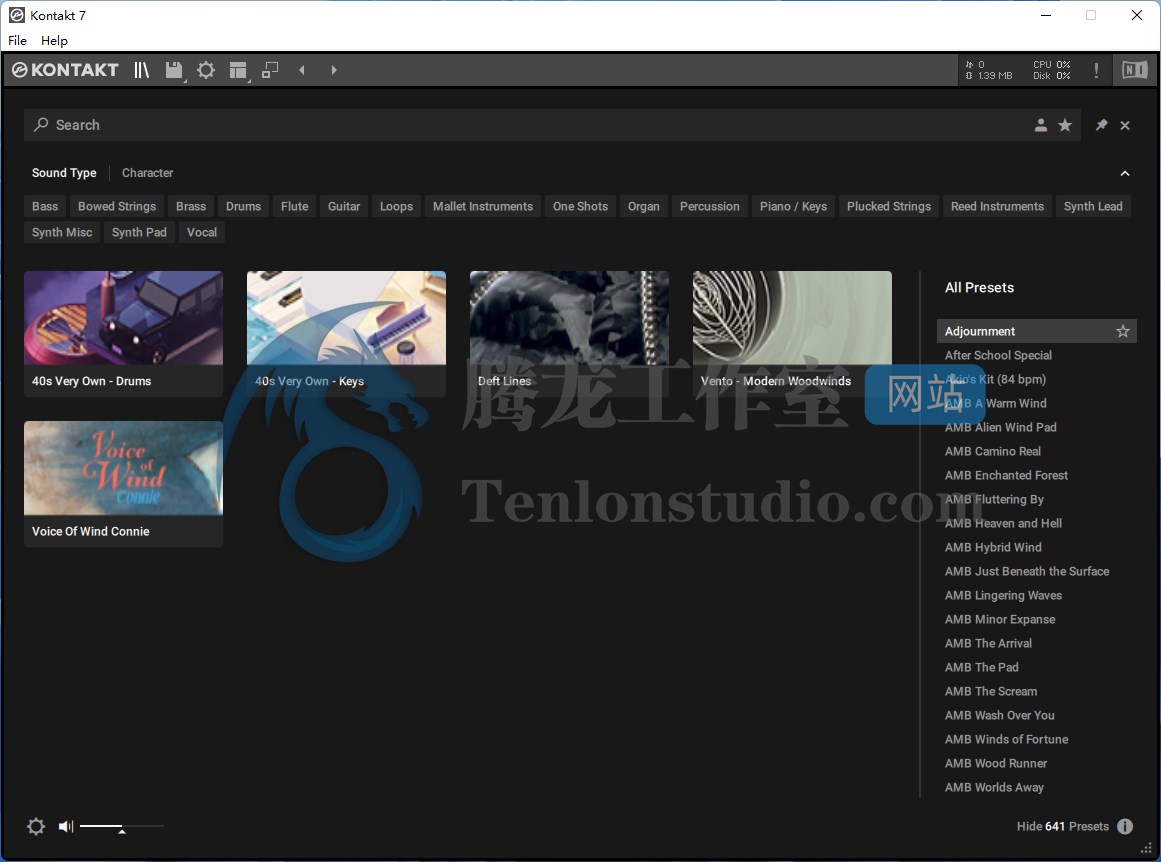1161x862 pixels.
Task: Filter by Reed Instruments tag
Action: tap(997, 207)
